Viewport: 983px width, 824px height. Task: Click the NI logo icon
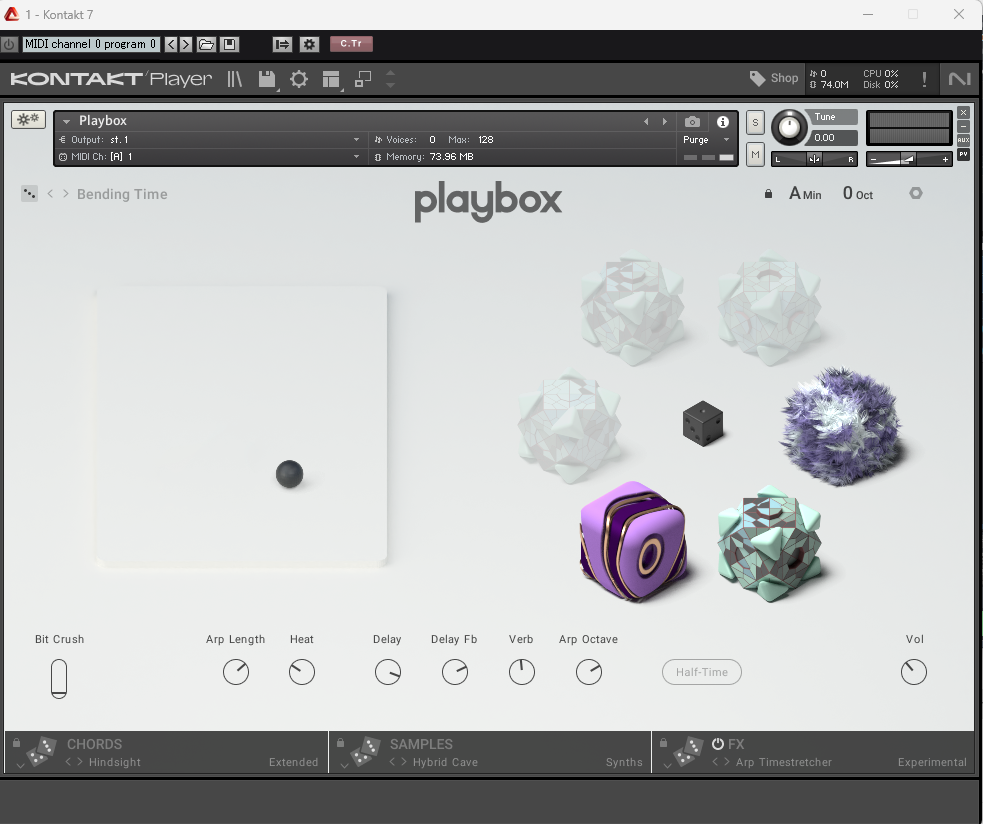click(959, 79)
